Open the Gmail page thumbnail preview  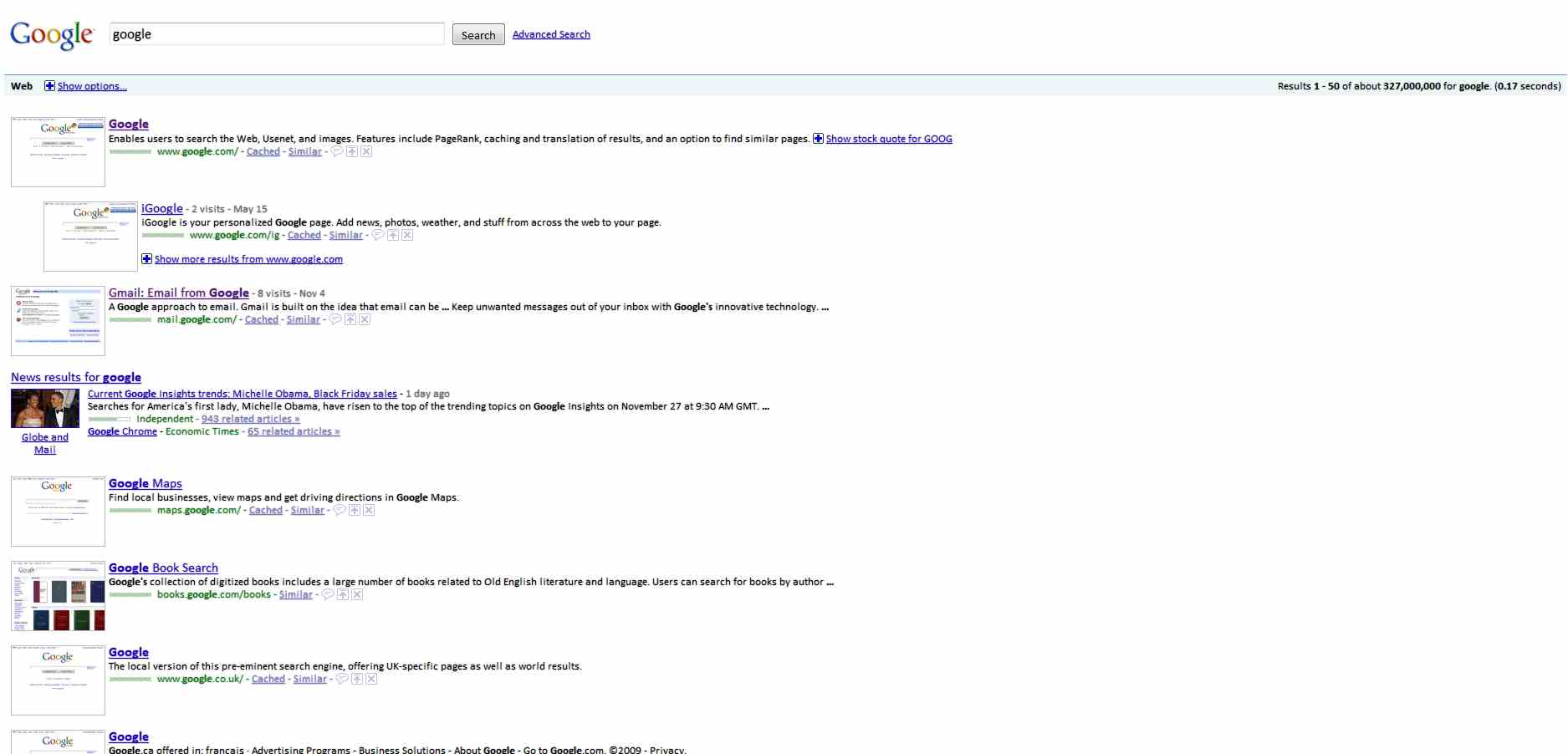click(57, 320)
